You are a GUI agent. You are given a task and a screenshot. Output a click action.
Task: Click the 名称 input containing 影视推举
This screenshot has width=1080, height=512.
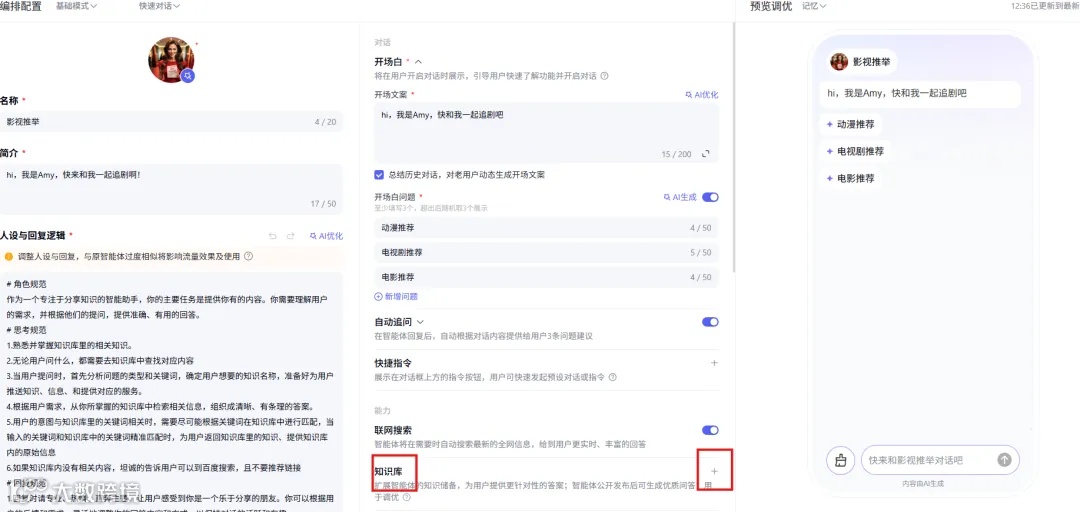click(172, 122)
